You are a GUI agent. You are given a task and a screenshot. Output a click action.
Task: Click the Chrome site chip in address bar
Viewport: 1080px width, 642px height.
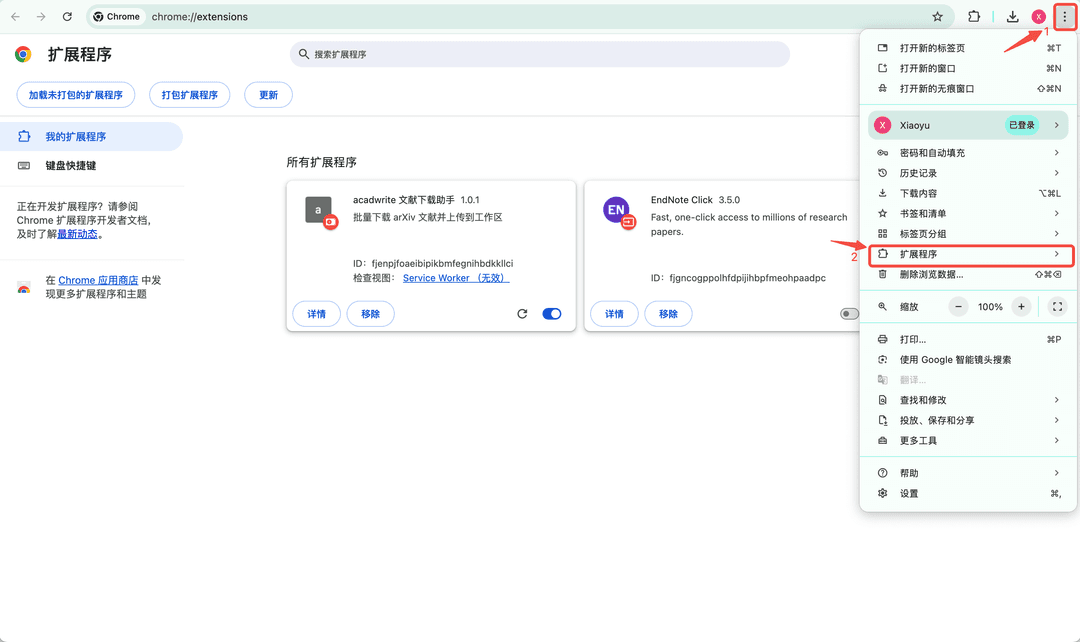pyautogui.click(x=116, y=17)
